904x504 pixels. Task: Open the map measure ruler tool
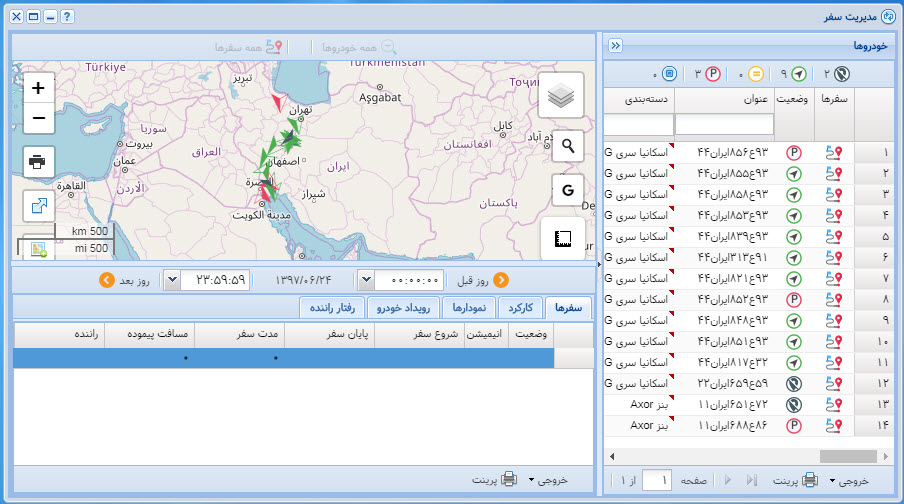pyautogui.click(x=562, y=239)
